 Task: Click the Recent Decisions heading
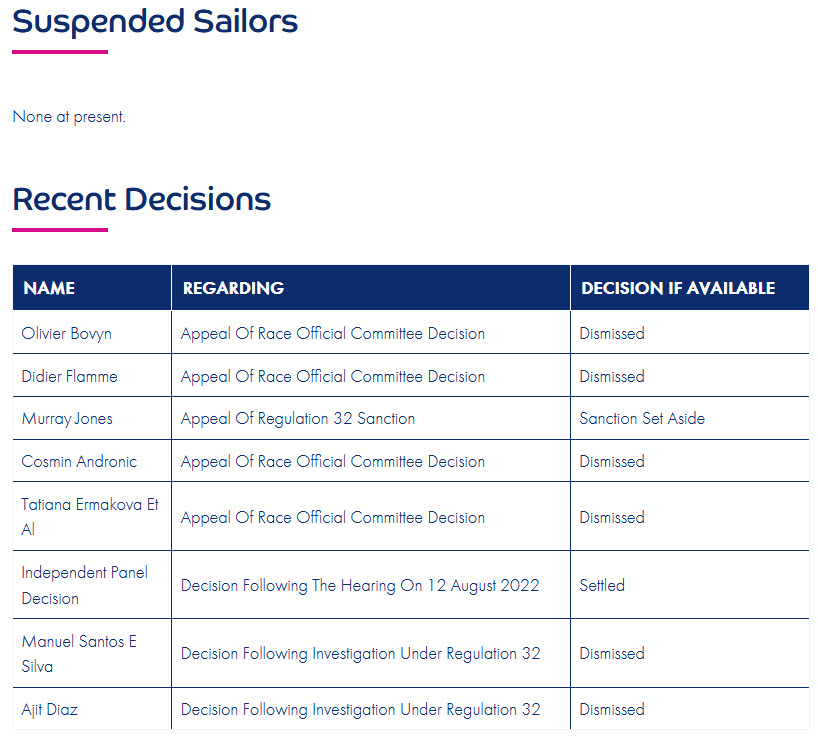coord(141,199)
